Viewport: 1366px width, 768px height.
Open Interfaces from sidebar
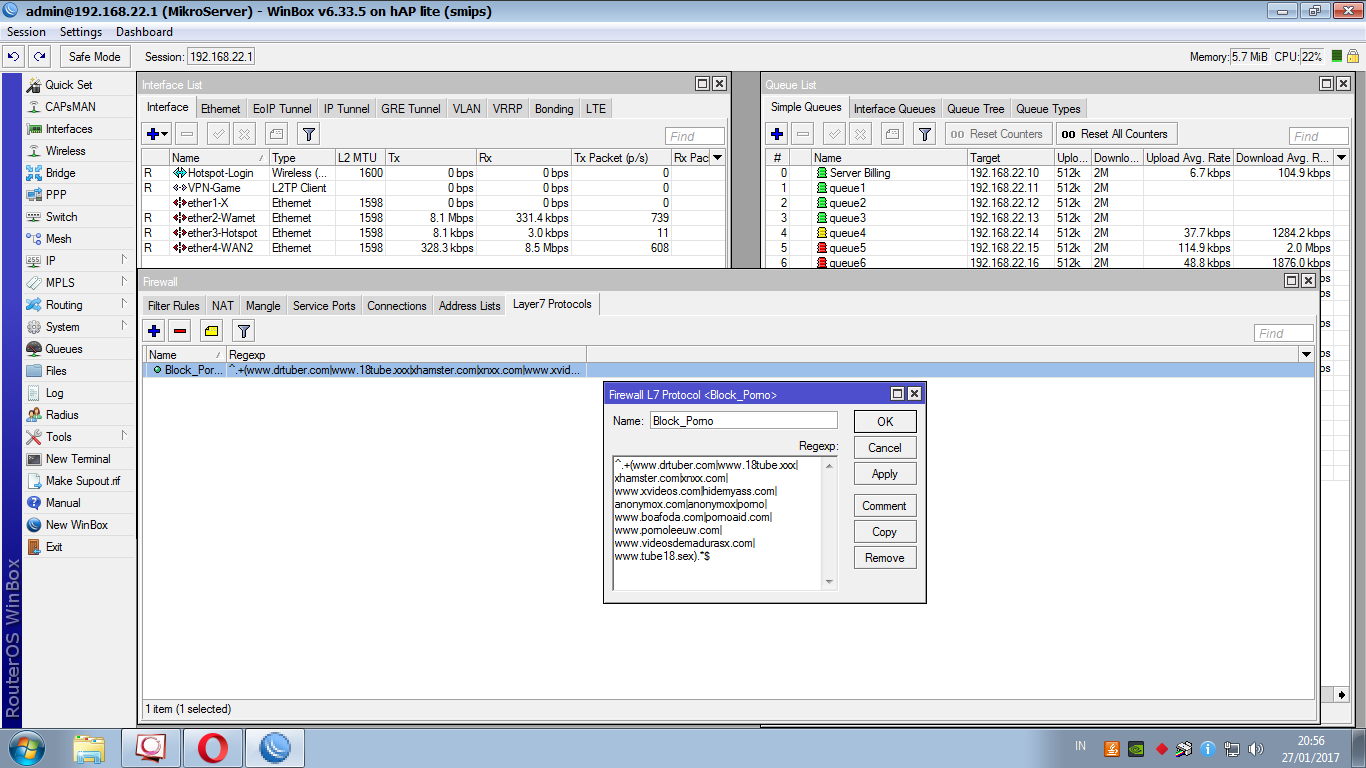point(68,129)
